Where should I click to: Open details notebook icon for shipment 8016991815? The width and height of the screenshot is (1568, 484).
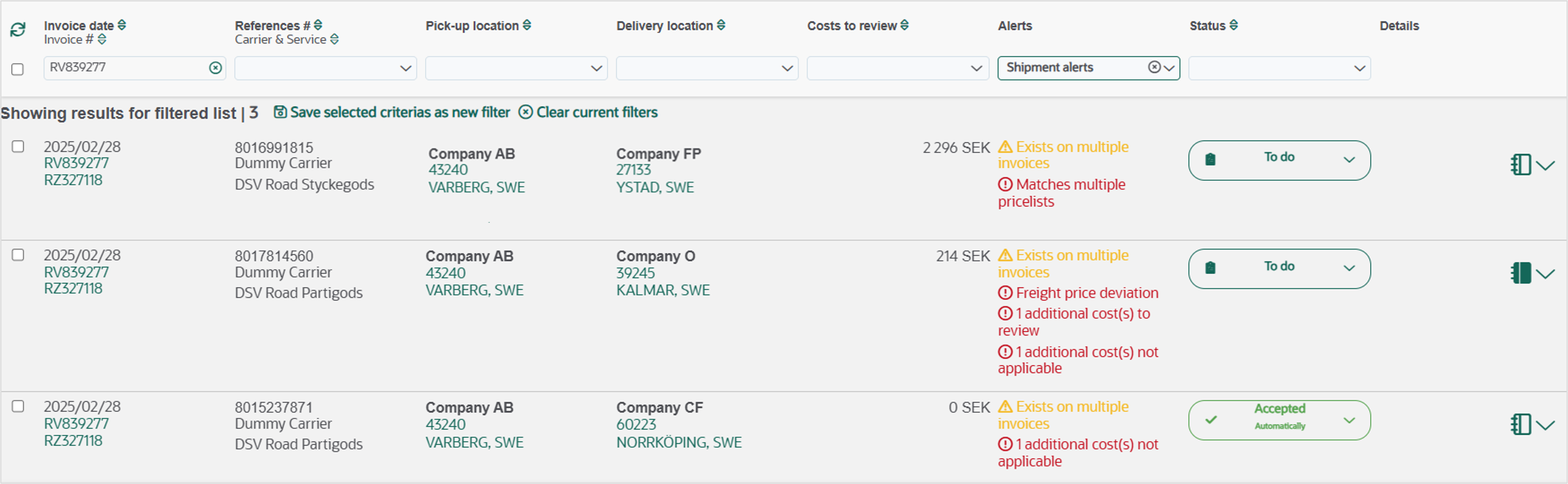pos(1521,164)
